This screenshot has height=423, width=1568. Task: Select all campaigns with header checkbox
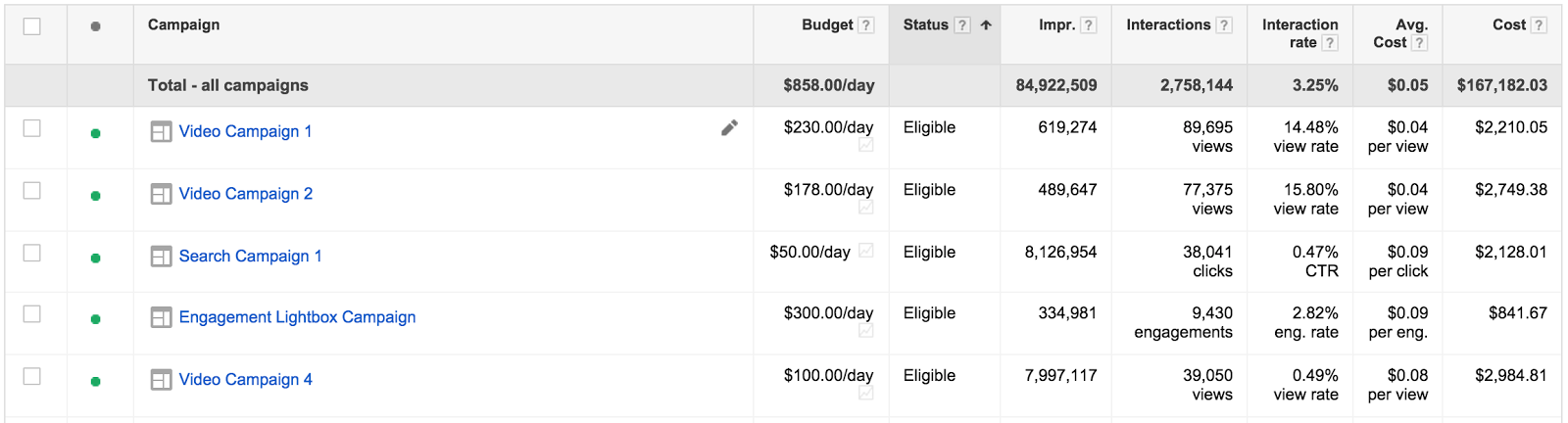(x=32, y=26)
